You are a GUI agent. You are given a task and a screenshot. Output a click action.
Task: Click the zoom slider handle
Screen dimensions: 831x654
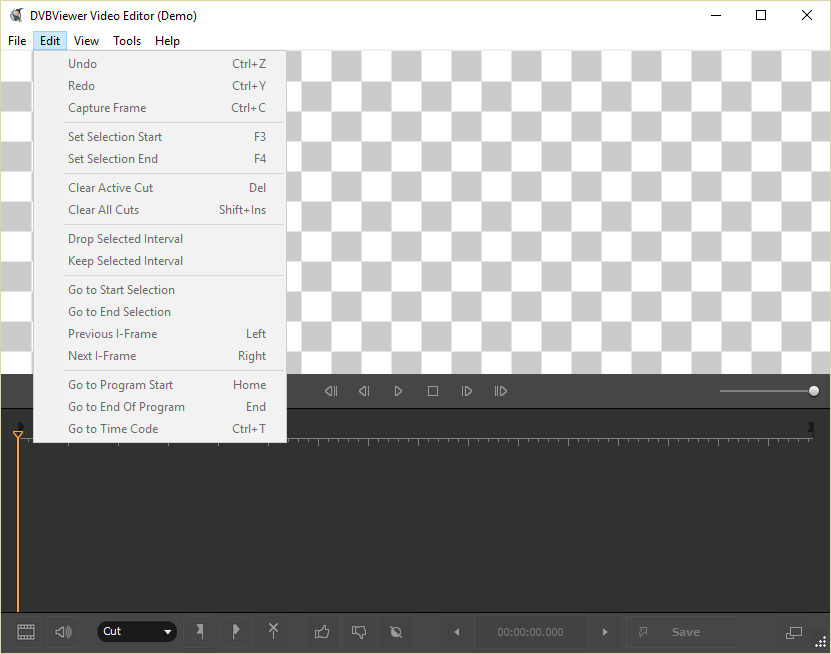tap(814, 391)
